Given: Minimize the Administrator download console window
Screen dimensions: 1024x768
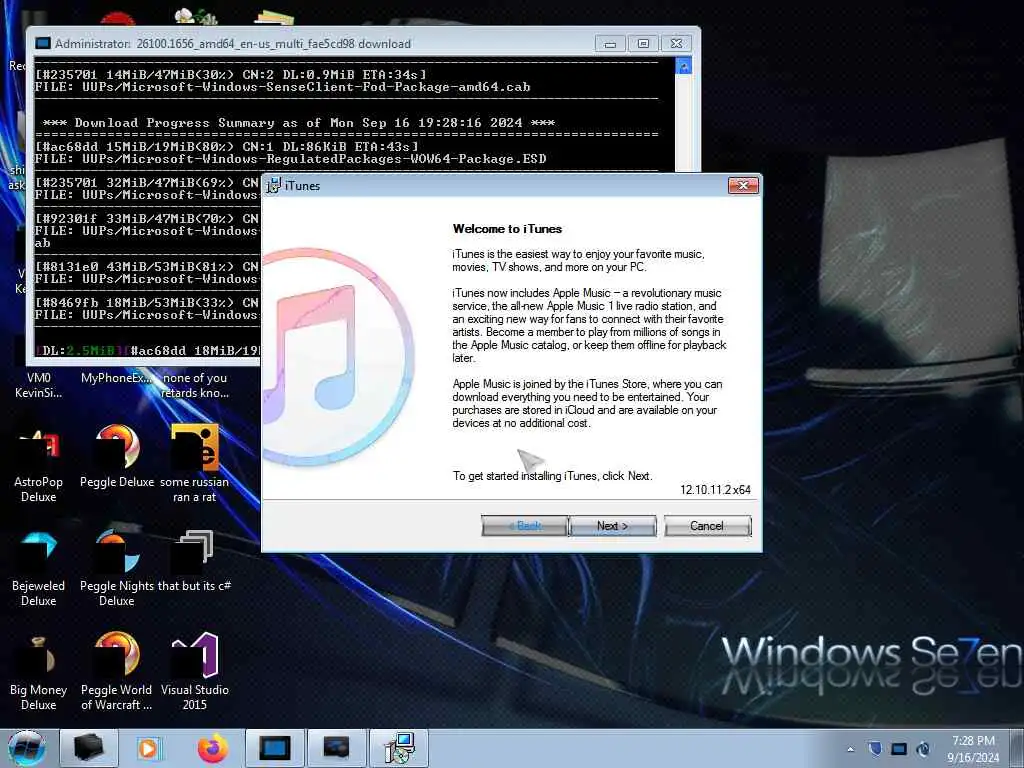Looking at the screenshot, I should pyautogui.click(x=610, y=44).
